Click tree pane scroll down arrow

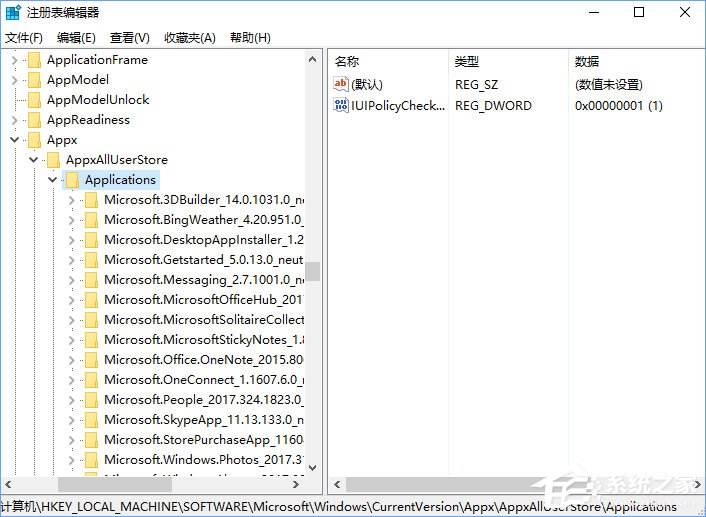click(x=312, y=468)
